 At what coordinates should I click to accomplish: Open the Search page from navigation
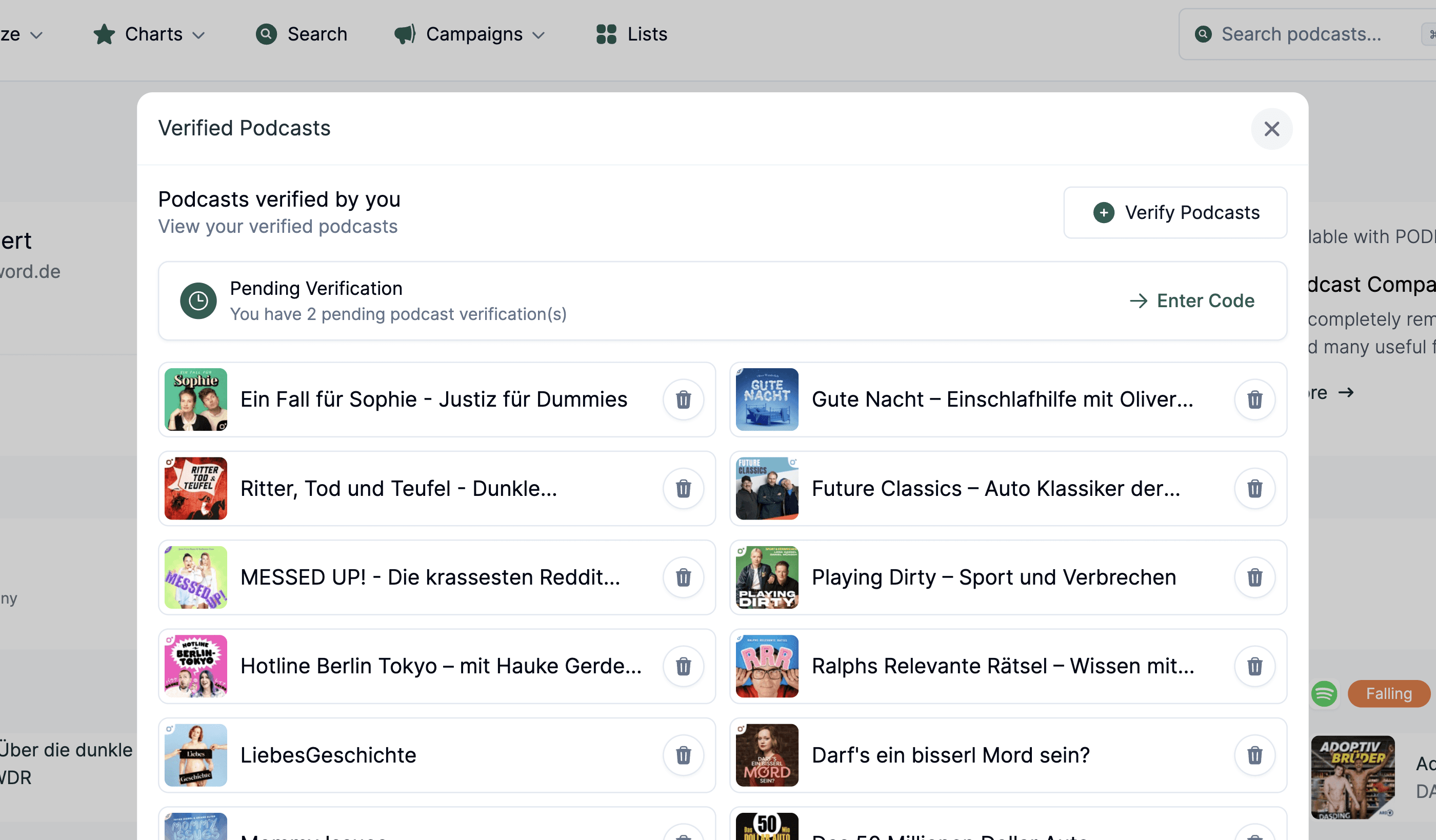click(x=302, y=34)
